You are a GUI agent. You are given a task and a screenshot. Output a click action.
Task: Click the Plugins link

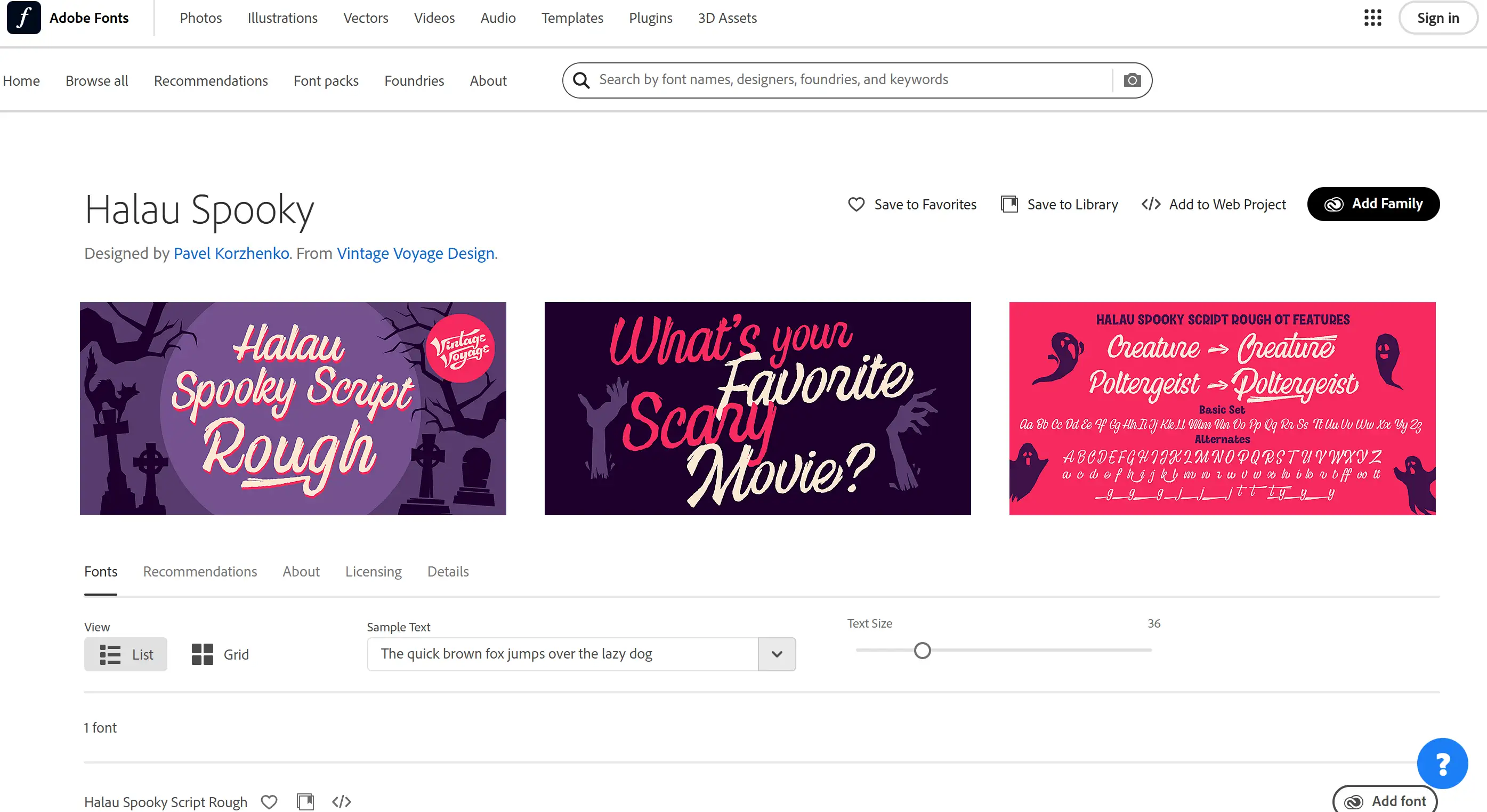point(651,18)
